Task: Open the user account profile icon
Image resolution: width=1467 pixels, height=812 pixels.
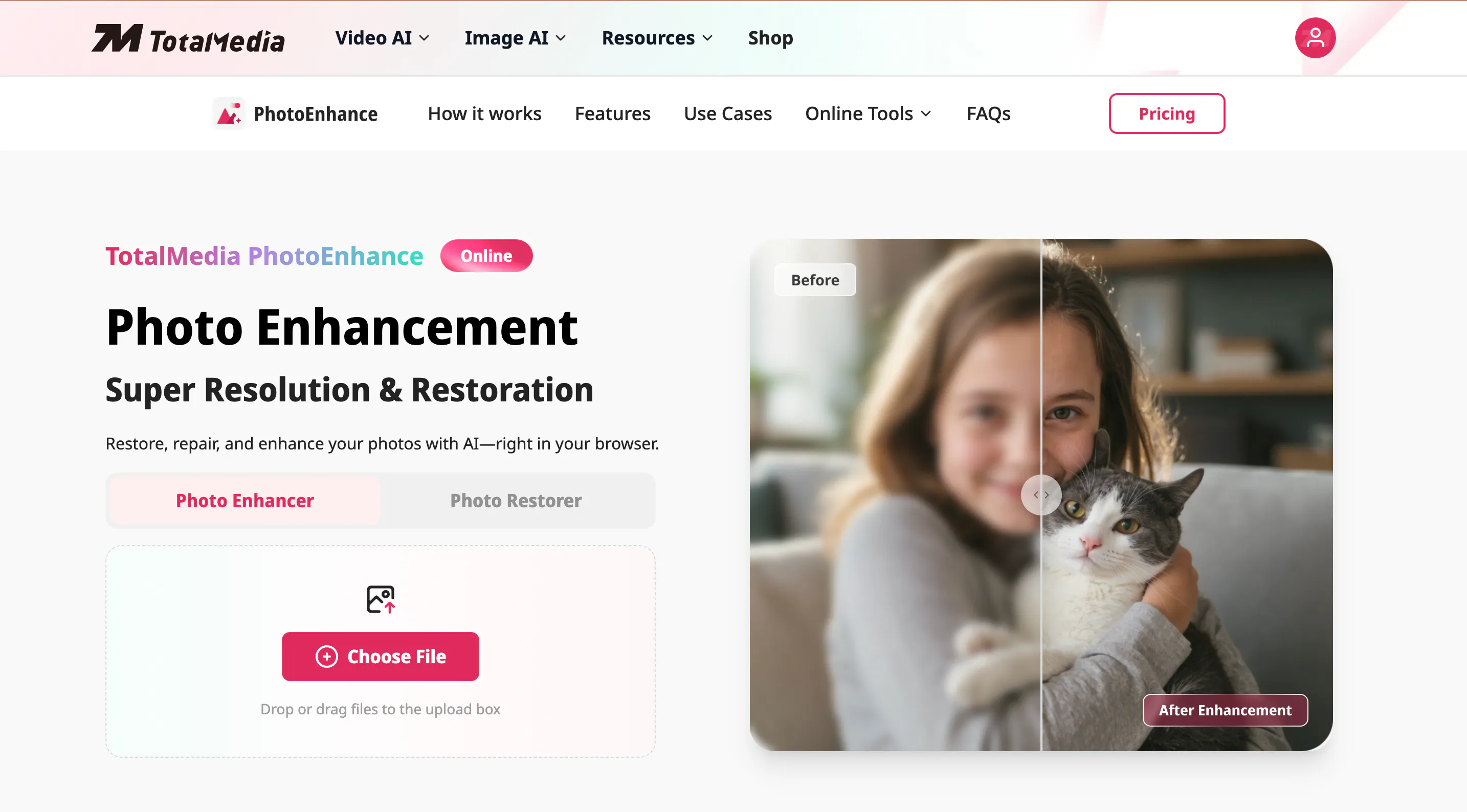Action: click(x=1315, y=37)
